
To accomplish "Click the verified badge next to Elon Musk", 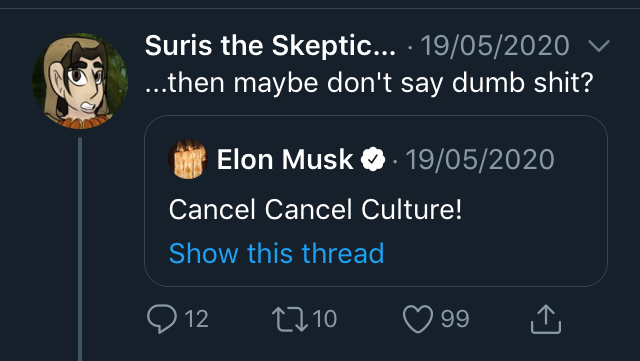I will tap(373, 160).
